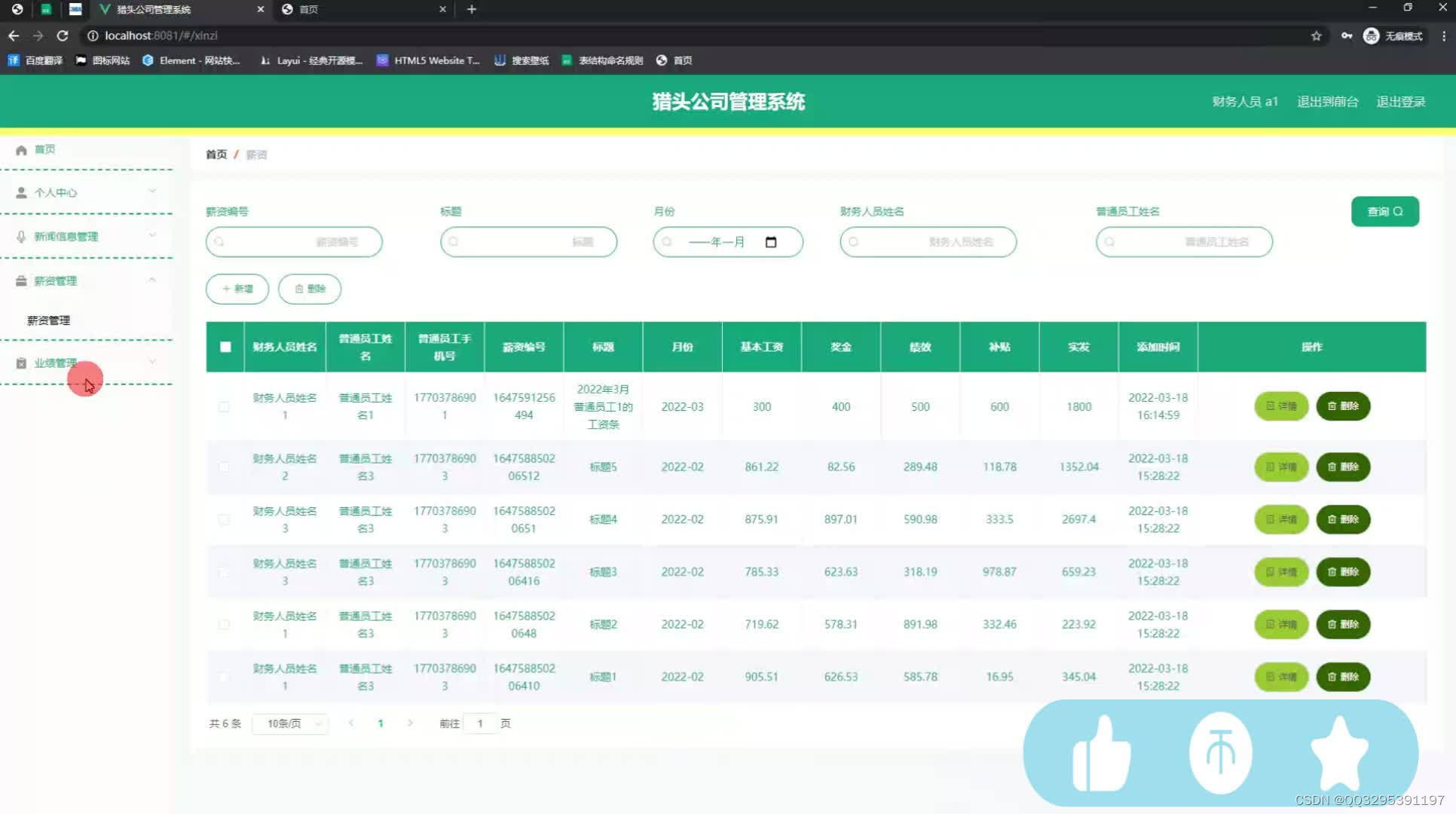Open browser three-dot menu
Screen dimensions: 1456x814
(1443, 35)
